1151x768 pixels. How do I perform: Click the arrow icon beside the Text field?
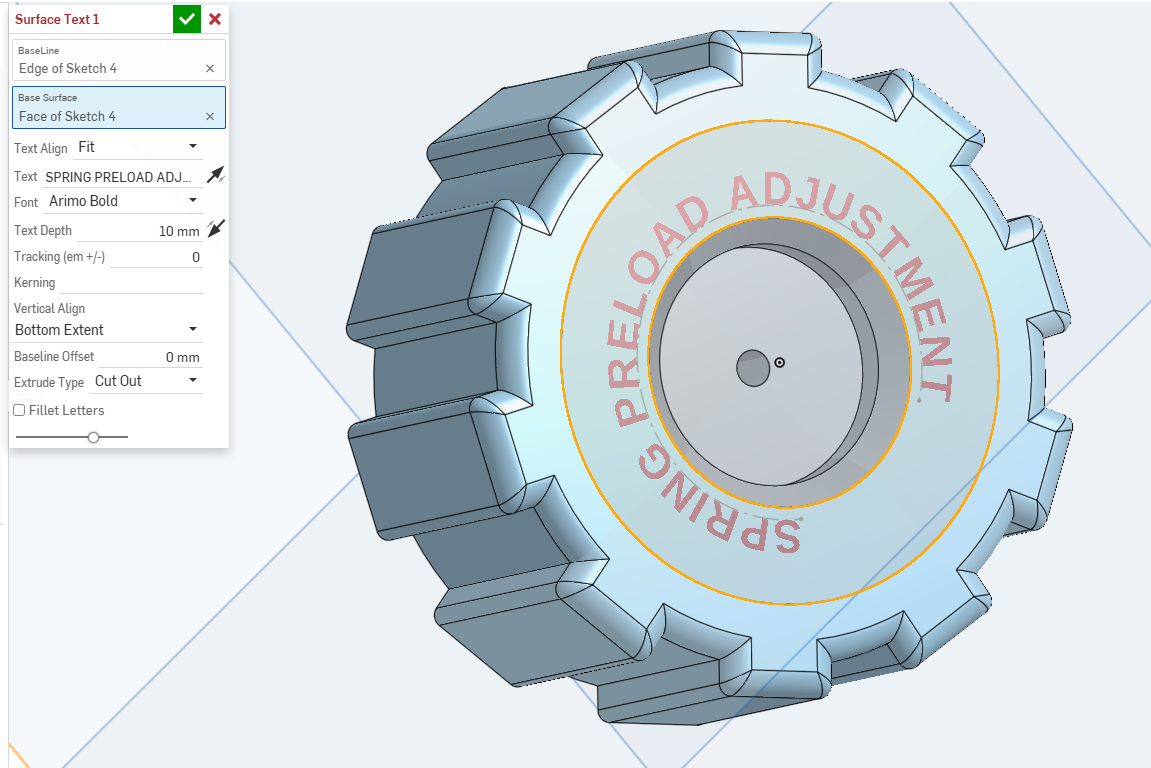(215, 175)
